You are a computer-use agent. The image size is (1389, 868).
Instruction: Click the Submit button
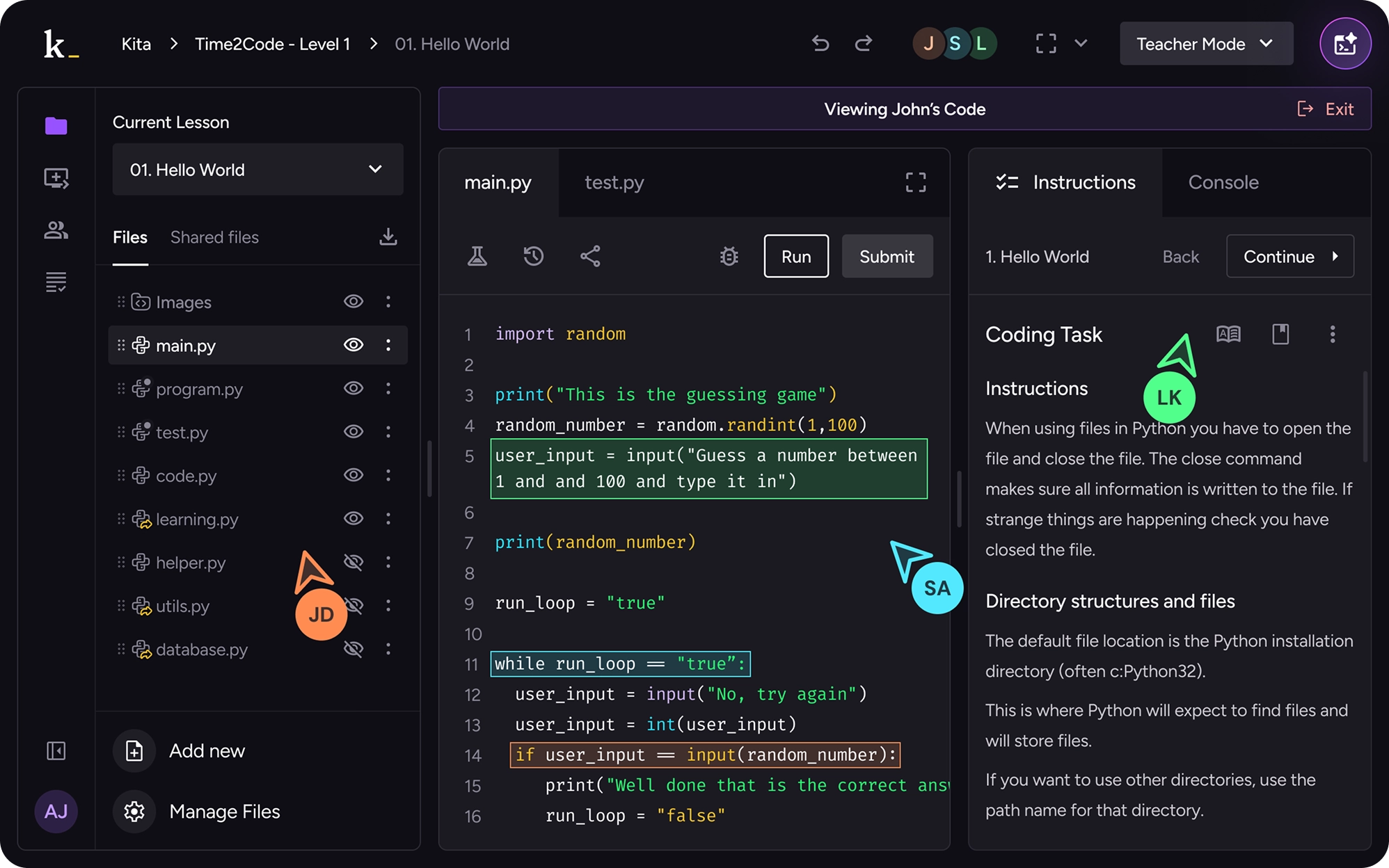887,257
